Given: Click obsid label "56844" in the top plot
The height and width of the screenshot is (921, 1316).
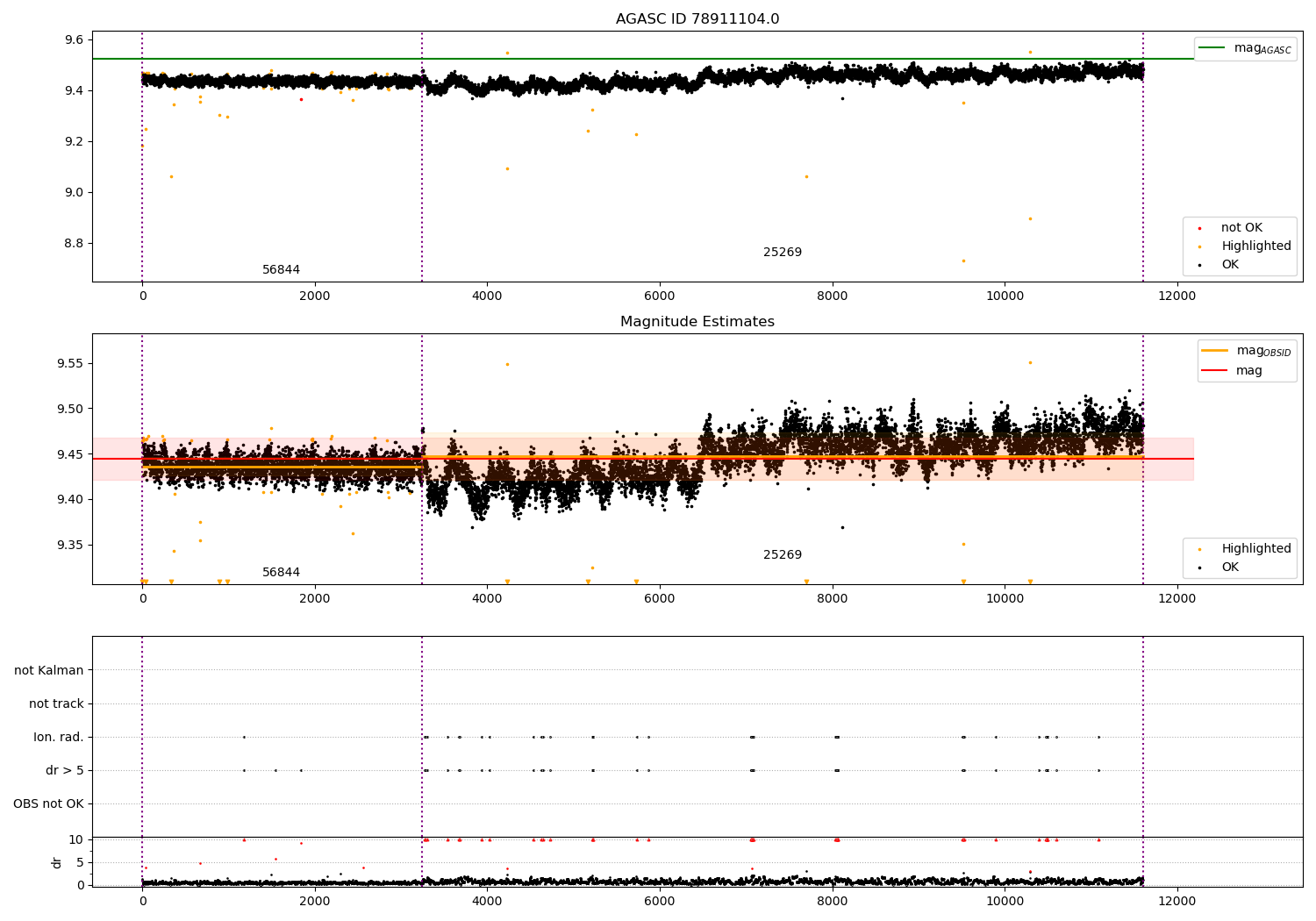Looking at the screenshot, I should tap(281, 270).
